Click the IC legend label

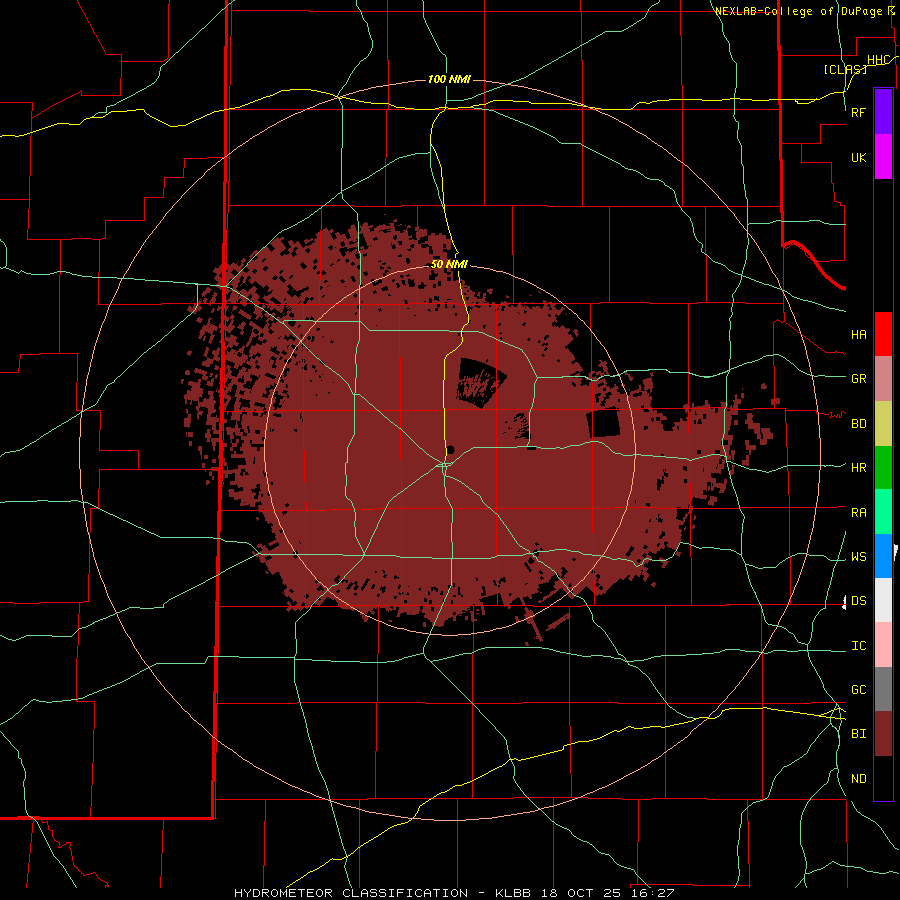click(859, 646)
